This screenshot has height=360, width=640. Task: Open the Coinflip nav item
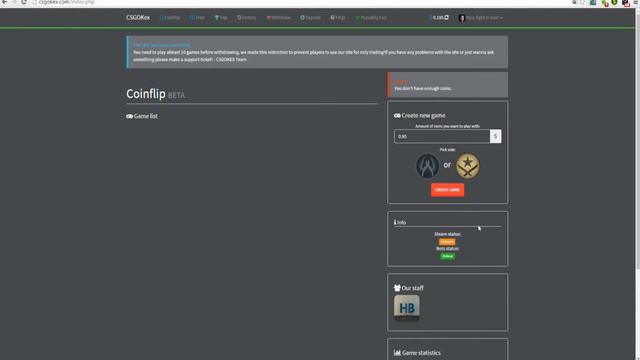coord(170,18)
